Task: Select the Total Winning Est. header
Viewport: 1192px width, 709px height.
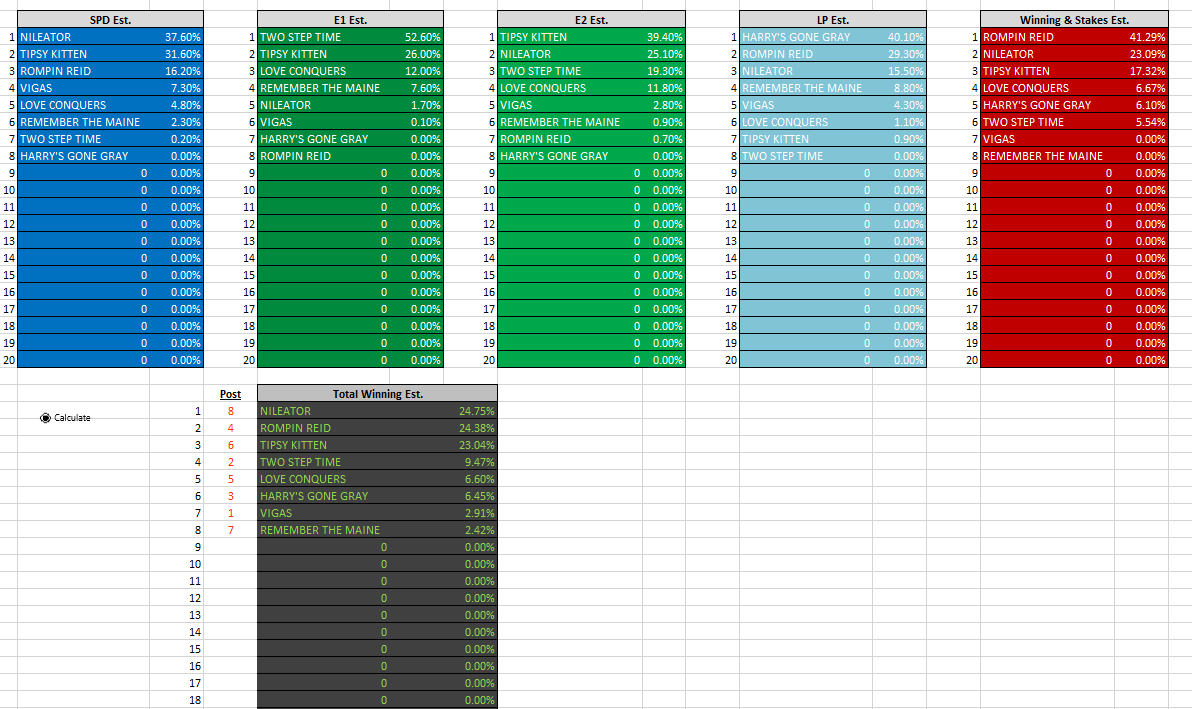Action: (x=377, y=394)
